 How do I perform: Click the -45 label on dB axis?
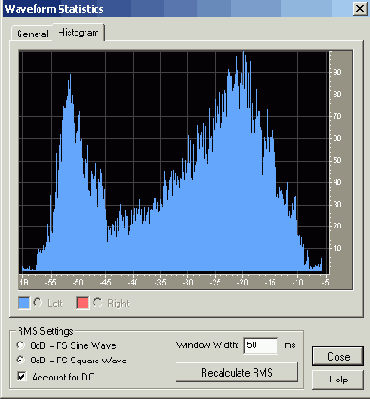pos(106,282)
